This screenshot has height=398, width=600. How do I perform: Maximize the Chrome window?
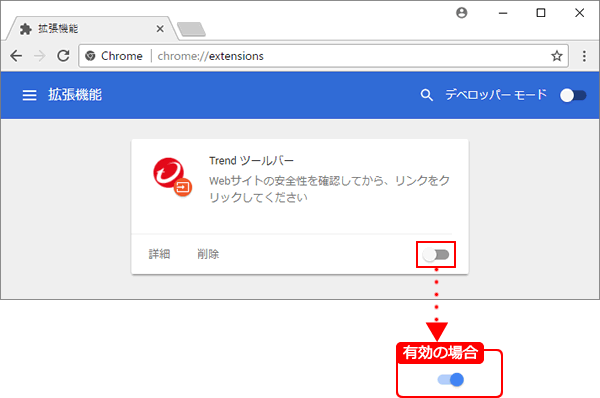(x=541, y=13)
